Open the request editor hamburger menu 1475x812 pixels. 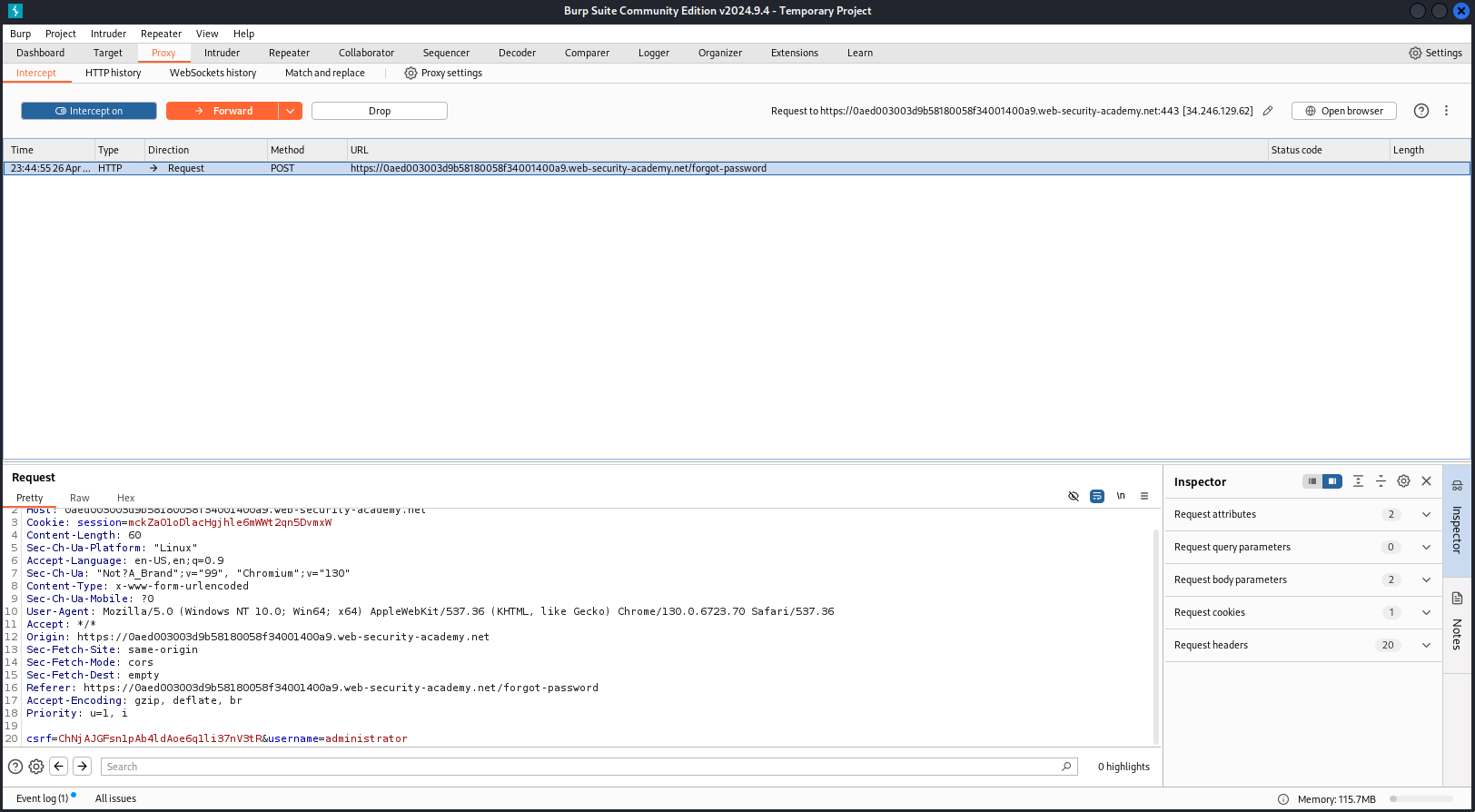pos(1144,496)
